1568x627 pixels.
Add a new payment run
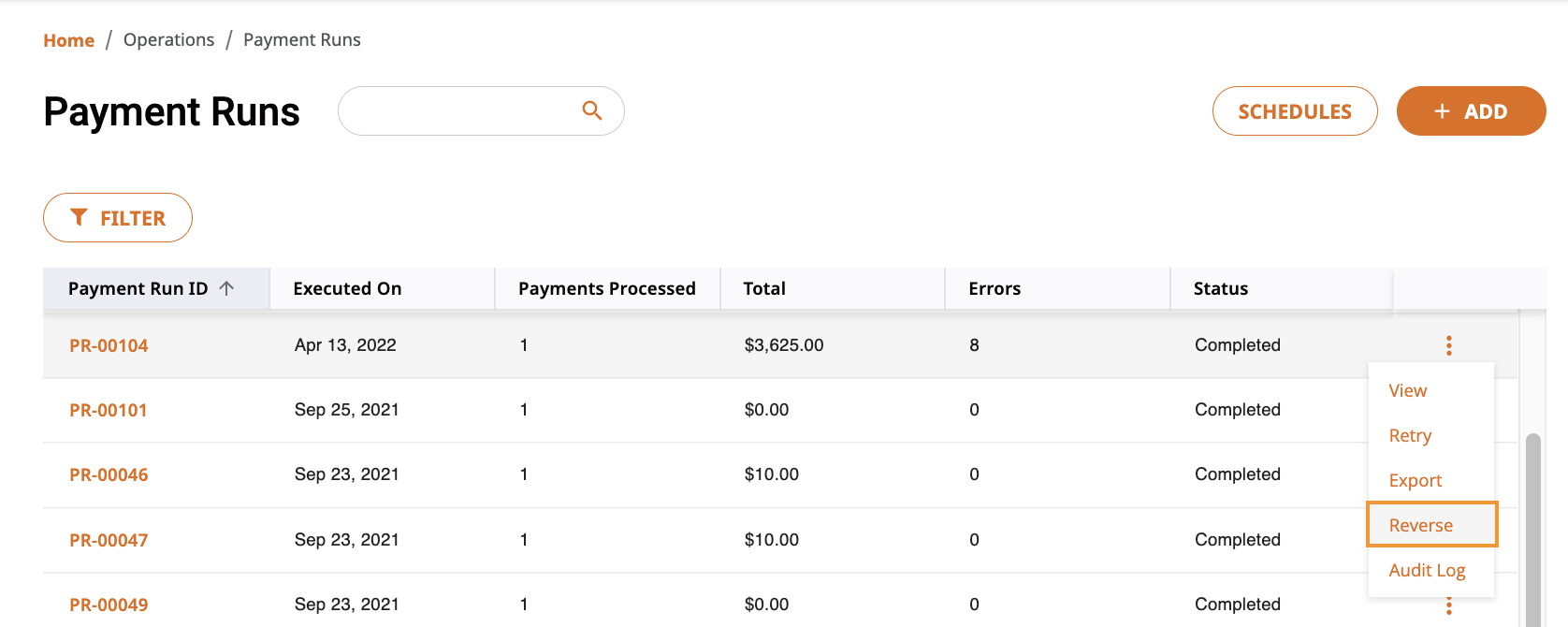point(1471,111)
